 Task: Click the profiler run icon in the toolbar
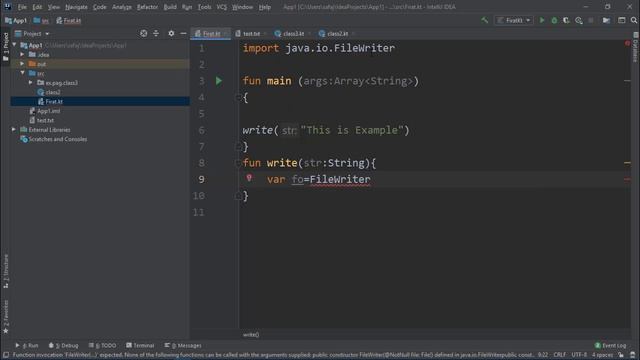point(579,20)
